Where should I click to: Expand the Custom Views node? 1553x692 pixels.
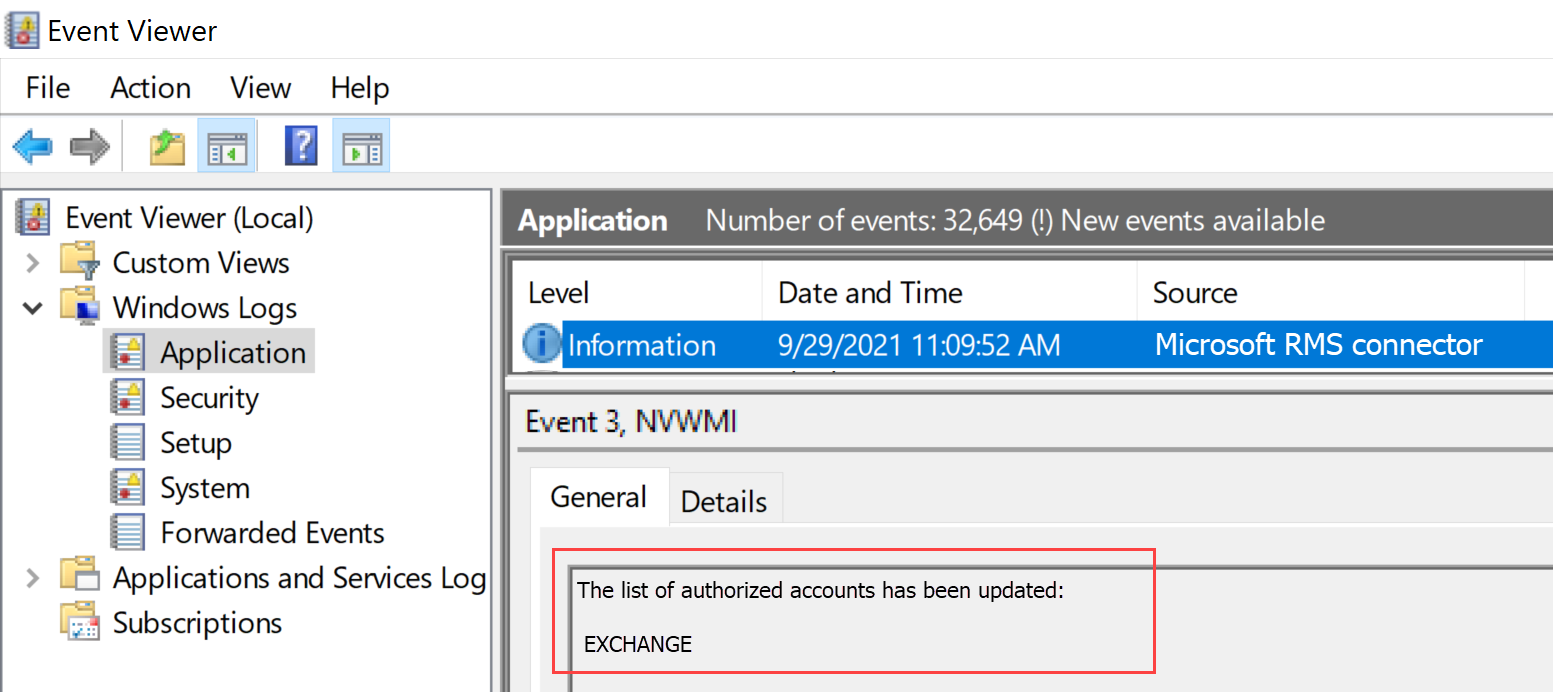pos(33,263)
